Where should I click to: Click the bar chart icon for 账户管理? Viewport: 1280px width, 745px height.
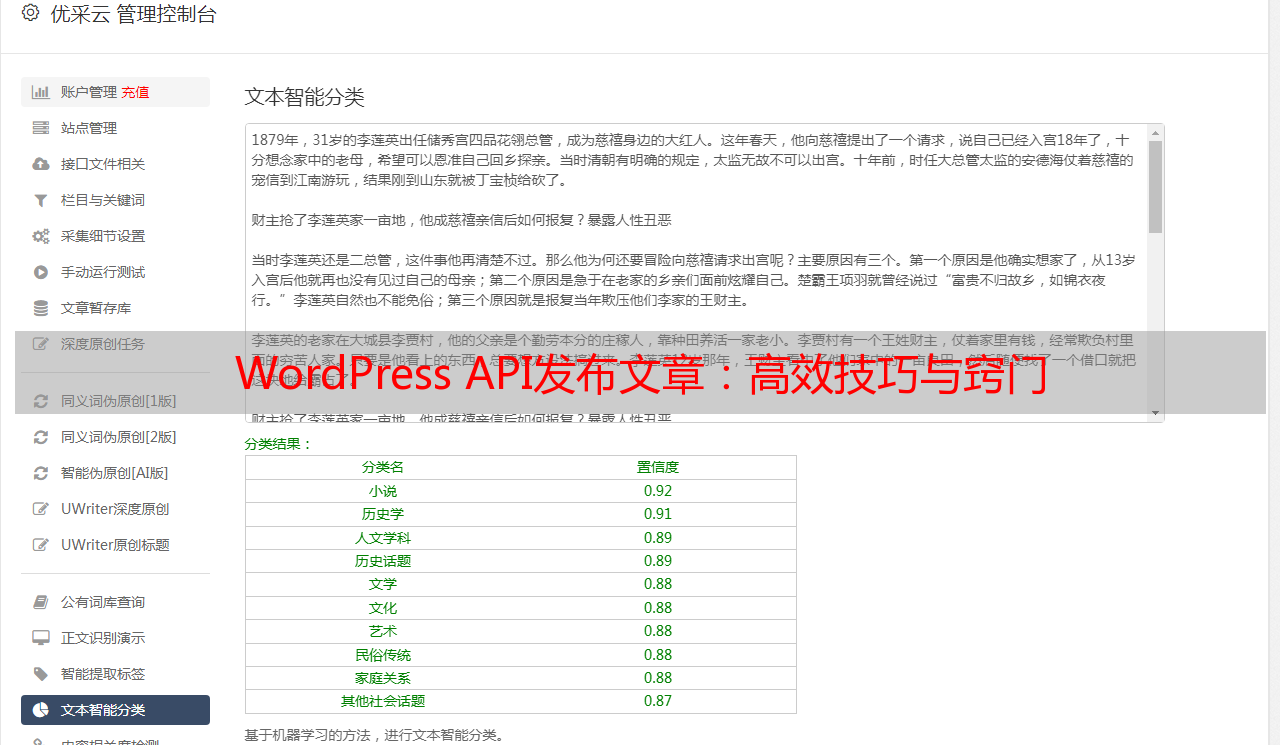[x=41, y=92]
